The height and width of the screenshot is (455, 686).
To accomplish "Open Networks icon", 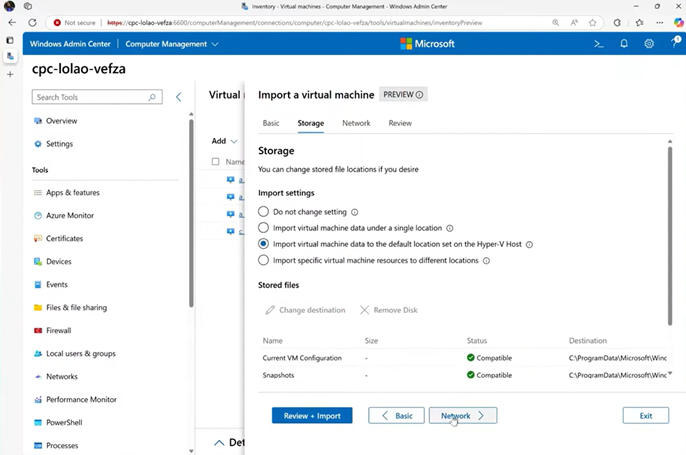I will click(x=38, y=377).
